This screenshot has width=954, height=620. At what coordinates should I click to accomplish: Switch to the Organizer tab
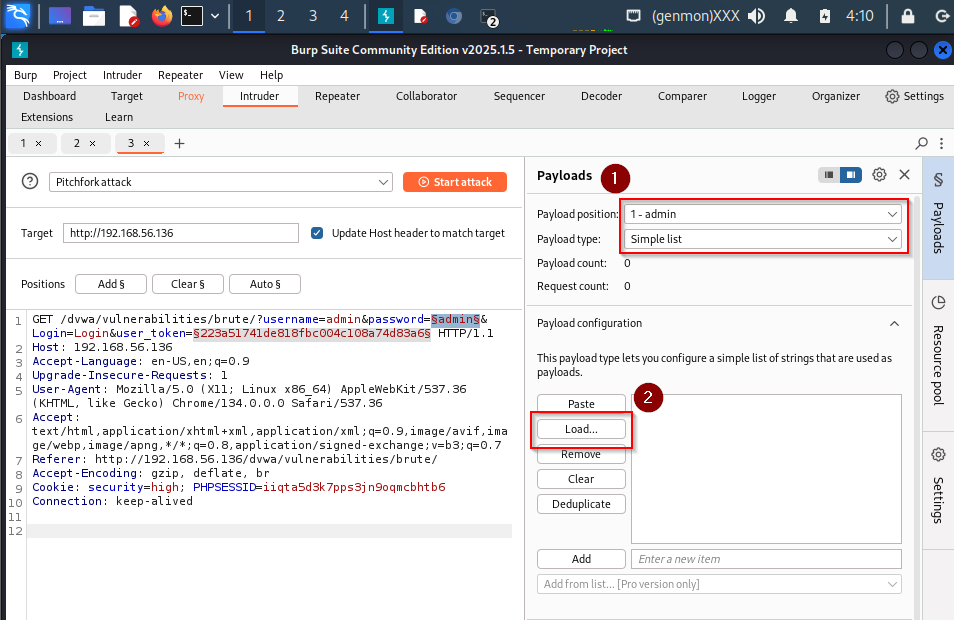coord(835,96)
